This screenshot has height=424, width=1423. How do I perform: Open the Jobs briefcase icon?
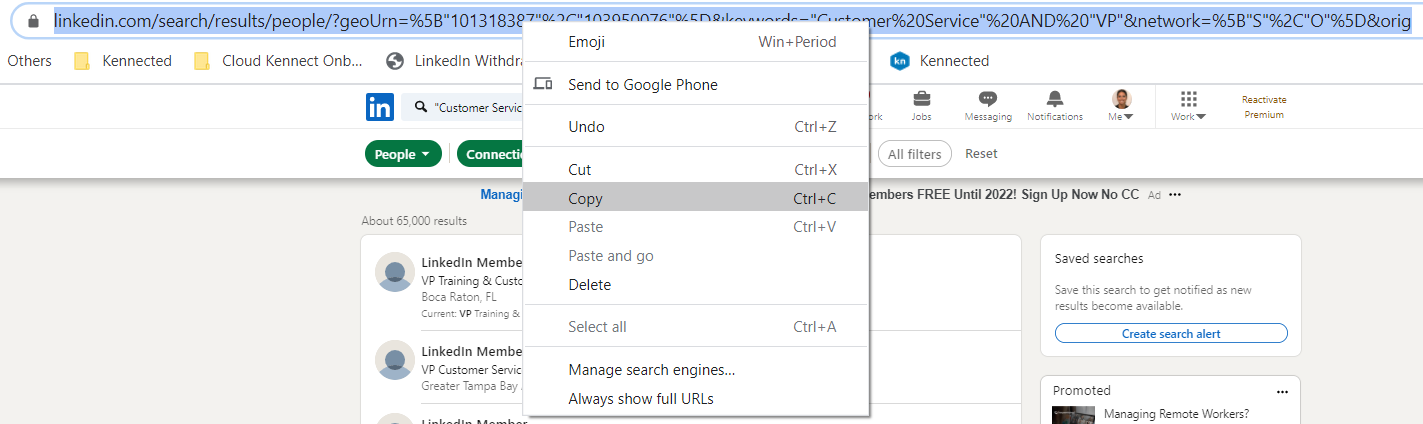921,105
